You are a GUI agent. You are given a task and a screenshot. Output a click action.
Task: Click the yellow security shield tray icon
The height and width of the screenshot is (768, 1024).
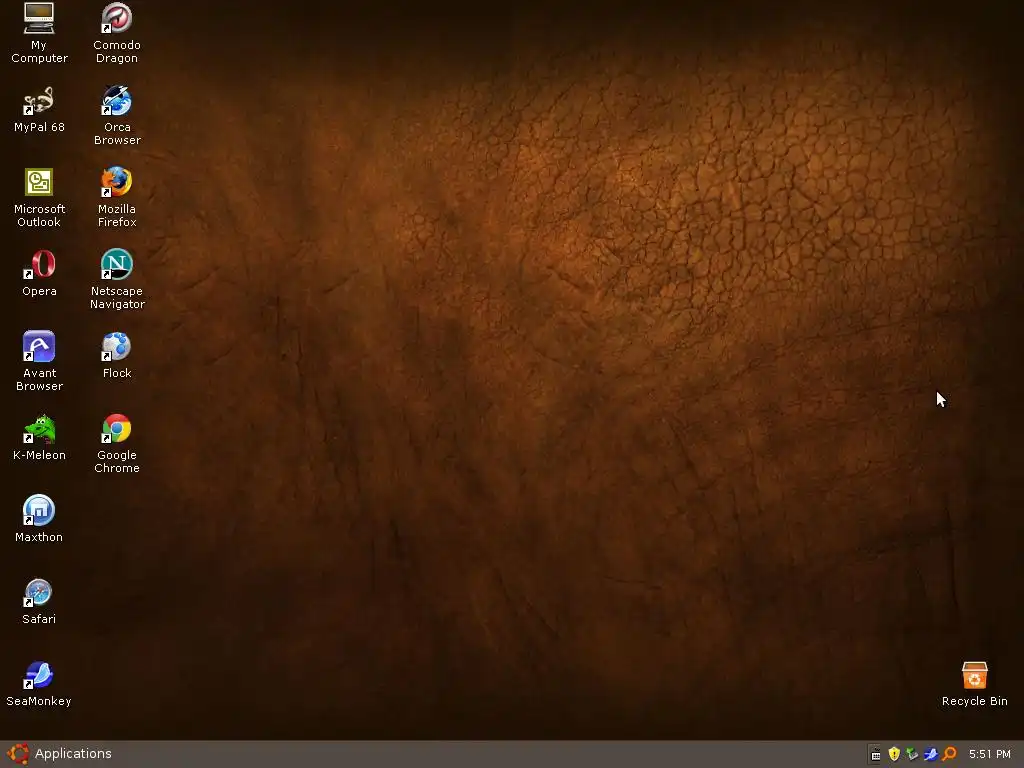coord(894,754)
